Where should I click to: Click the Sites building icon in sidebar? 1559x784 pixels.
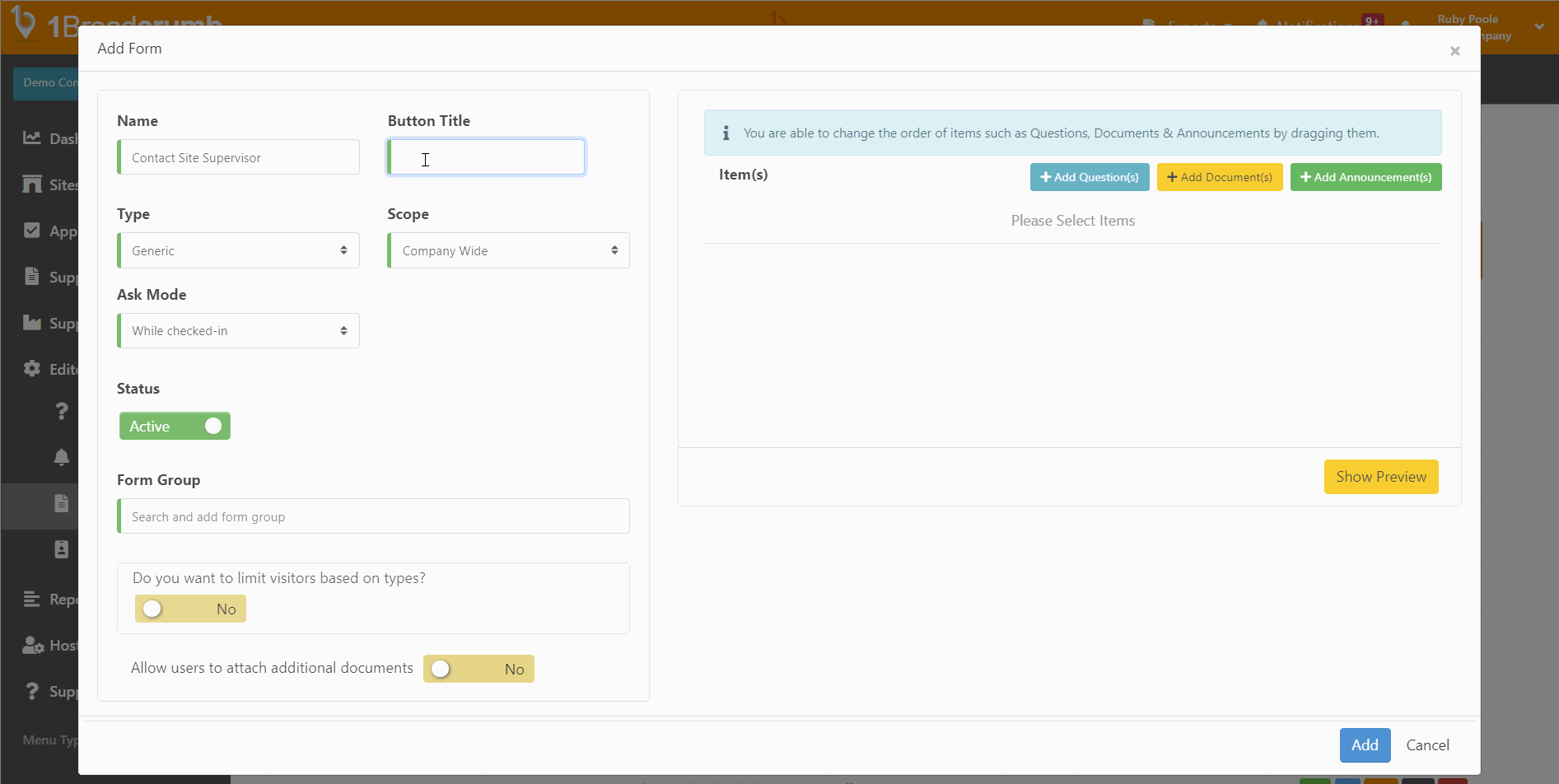[x=32, y=184]
